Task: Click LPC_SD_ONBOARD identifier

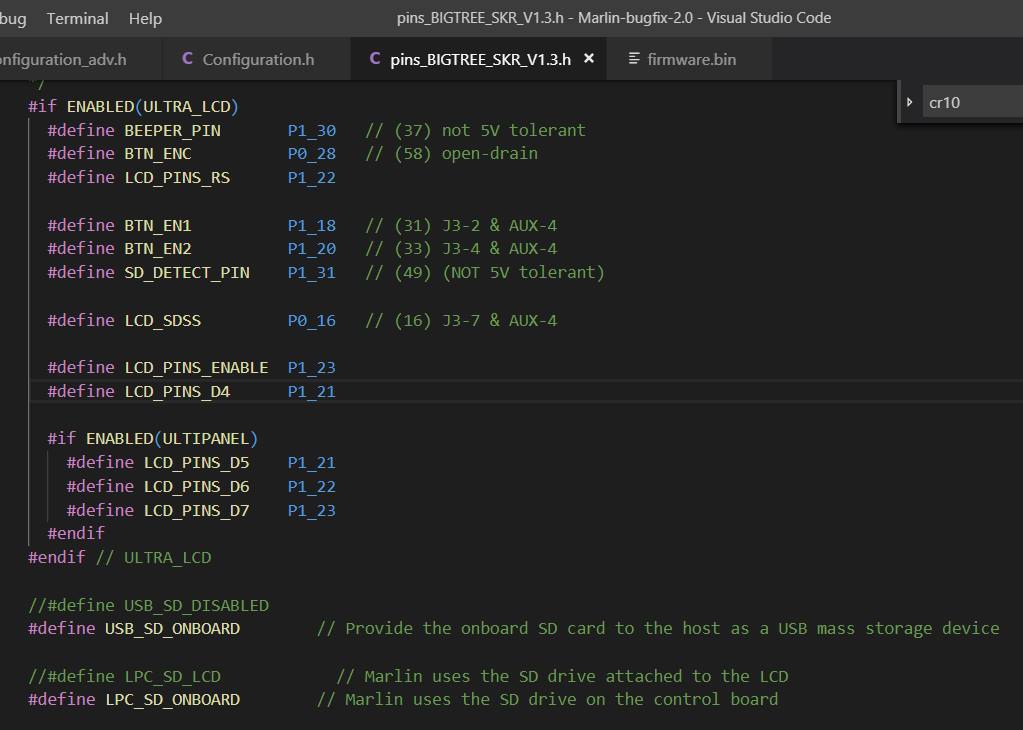Action: click(172, 700)
